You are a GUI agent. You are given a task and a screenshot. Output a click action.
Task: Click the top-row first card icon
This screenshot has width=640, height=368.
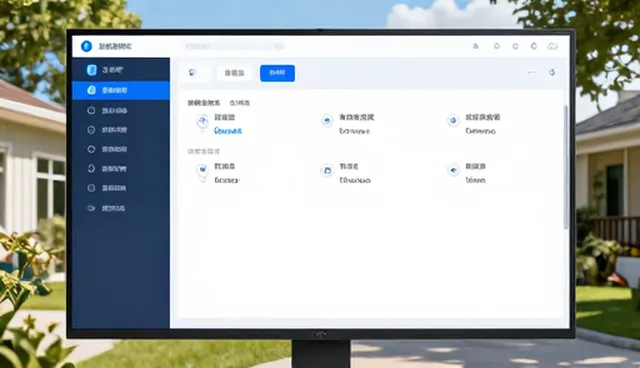pyautogui.click(x=202, y=122)
